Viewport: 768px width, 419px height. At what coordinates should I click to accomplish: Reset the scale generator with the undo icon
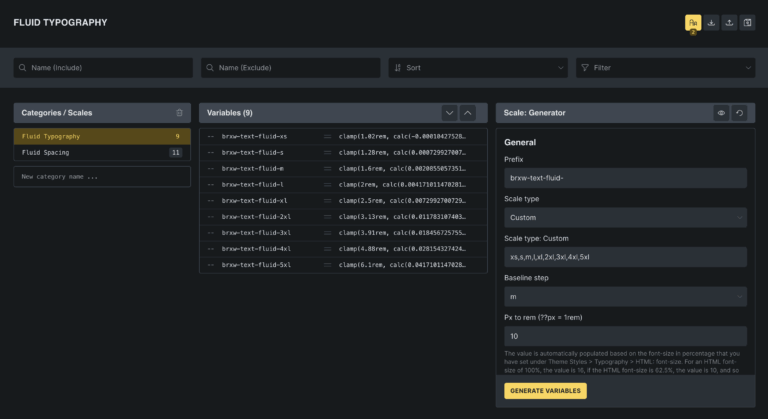[x=739, y=113]
